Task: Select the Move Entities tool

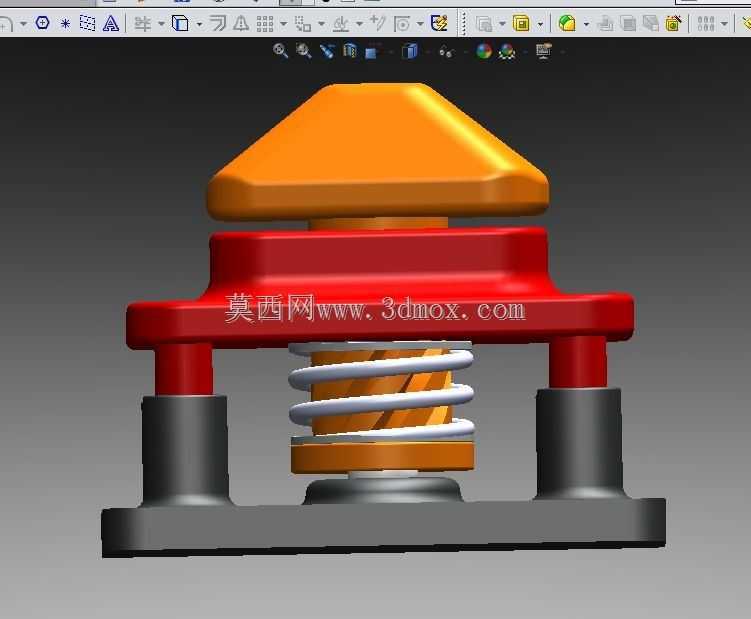Action: pos(303,23)
